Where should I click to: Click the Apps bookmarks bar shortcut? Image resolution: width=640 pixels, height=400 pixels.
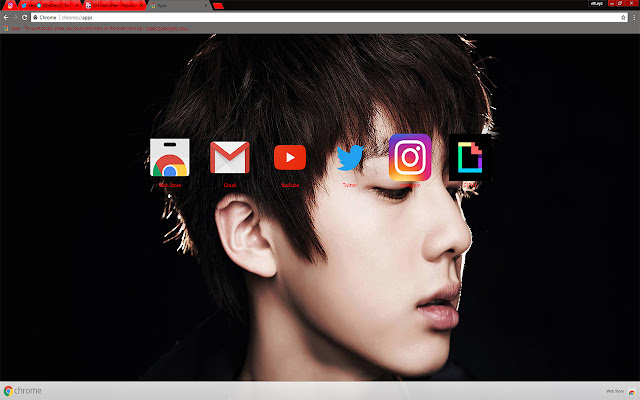12,28
